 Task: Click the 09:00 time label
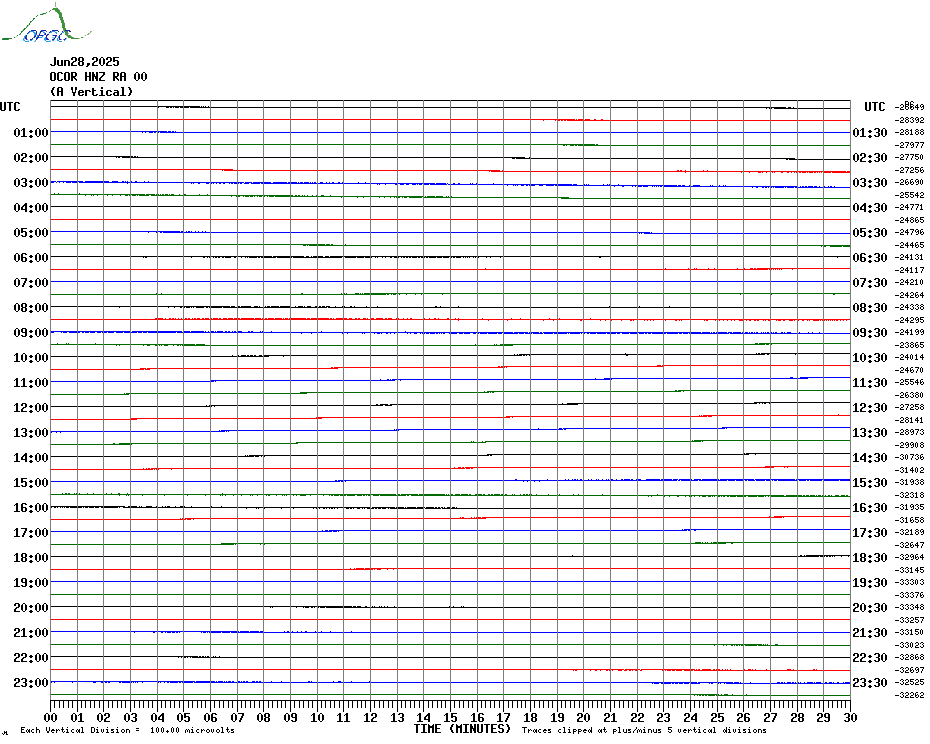coord(31,332)
